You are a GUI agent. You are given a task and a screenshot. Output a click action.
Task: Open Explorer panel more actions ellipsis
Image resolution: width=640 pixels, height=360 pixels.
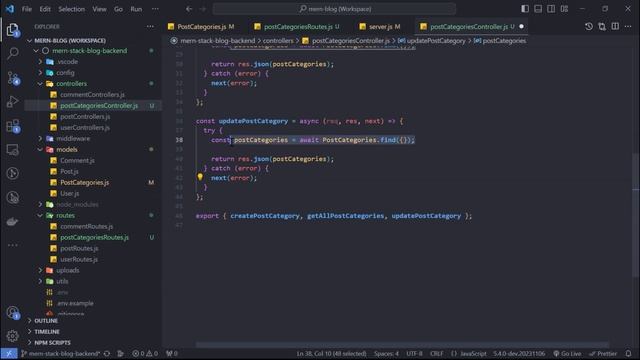[150, 27]
